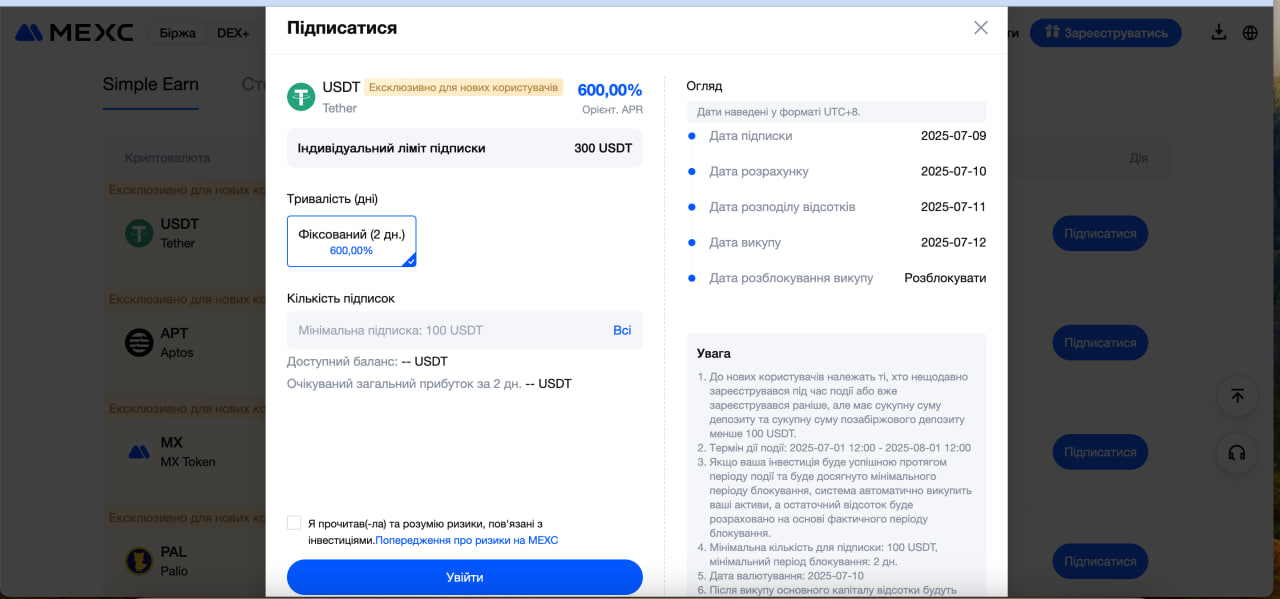Screen dimensions: 1280x599
Task: Switch to the Simple Earn tab
Action: [151, 84]
